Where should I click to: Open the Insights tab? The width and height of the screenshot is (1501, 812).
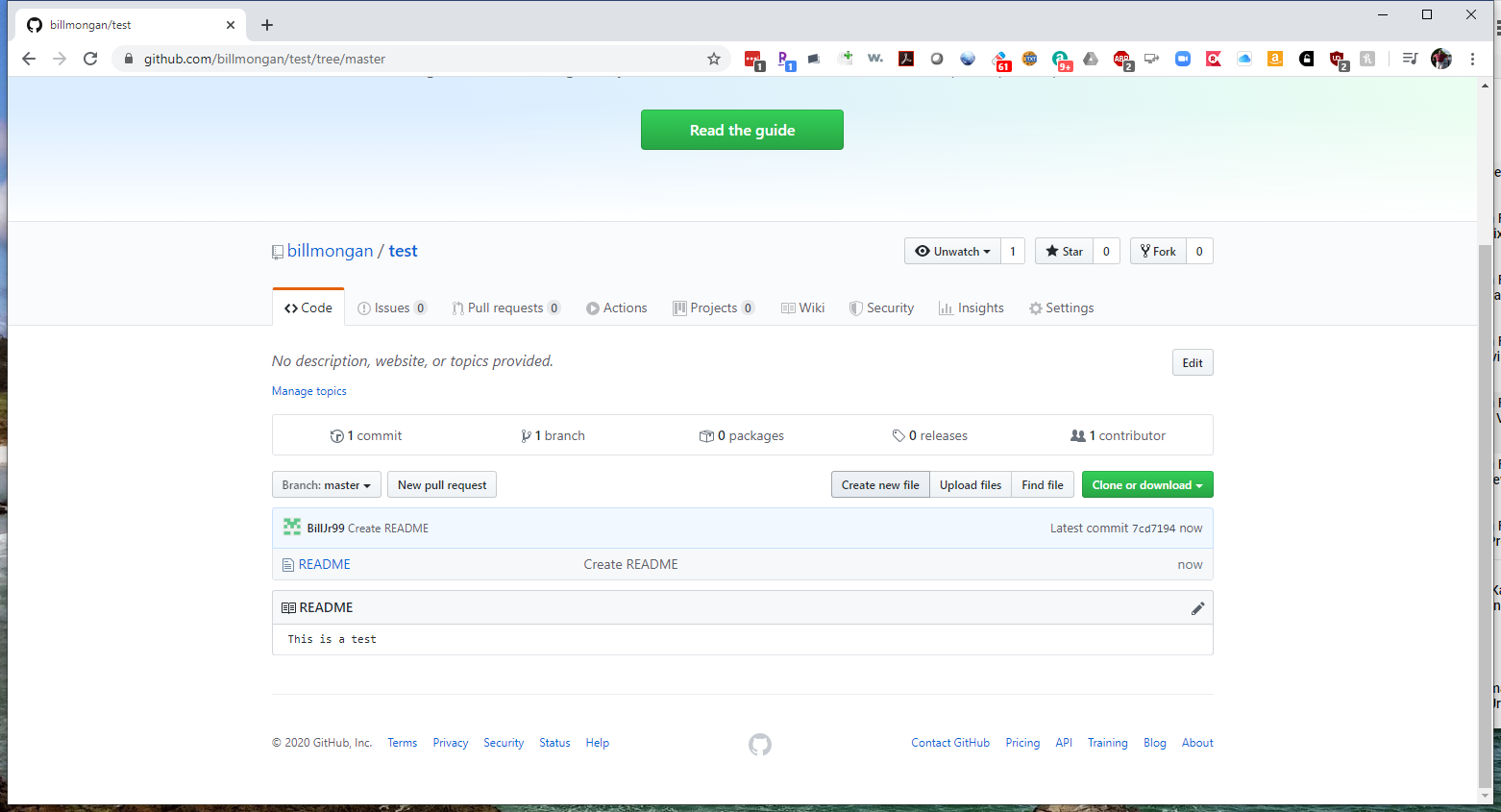[972, 308]
